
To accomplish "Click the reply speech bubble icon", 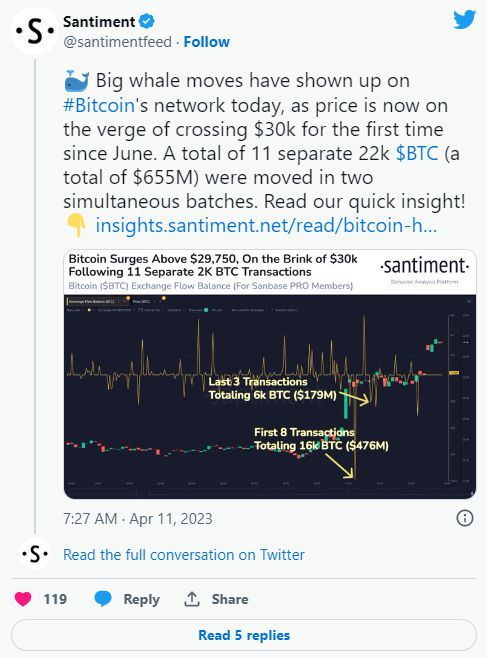I will pyautogui.click(x=103, y=599).
